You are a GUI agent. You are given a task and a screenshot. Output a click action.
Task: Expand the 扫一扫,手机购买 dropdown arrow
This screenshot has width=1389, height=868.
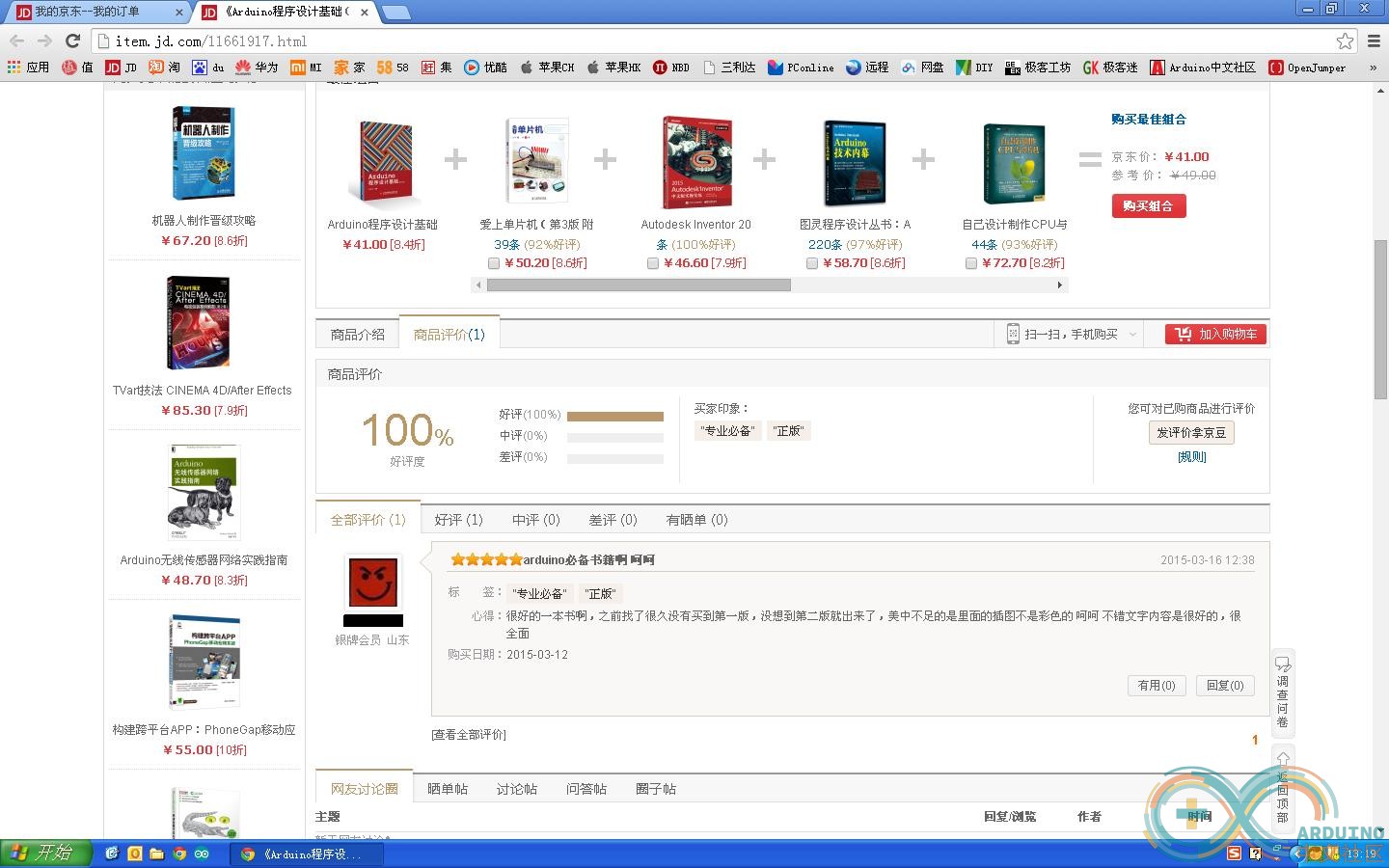[x=1132, y=335]
